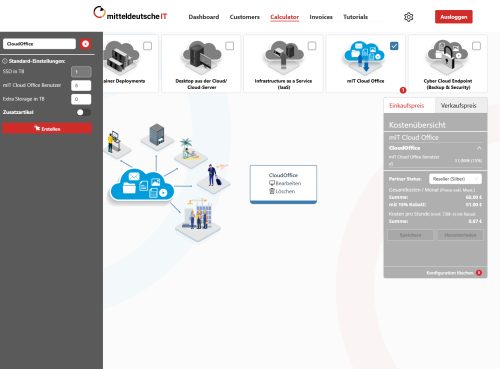Click the construction workers illustration
The height and width of the screenshot is (369, 500).
coord(198,219)
